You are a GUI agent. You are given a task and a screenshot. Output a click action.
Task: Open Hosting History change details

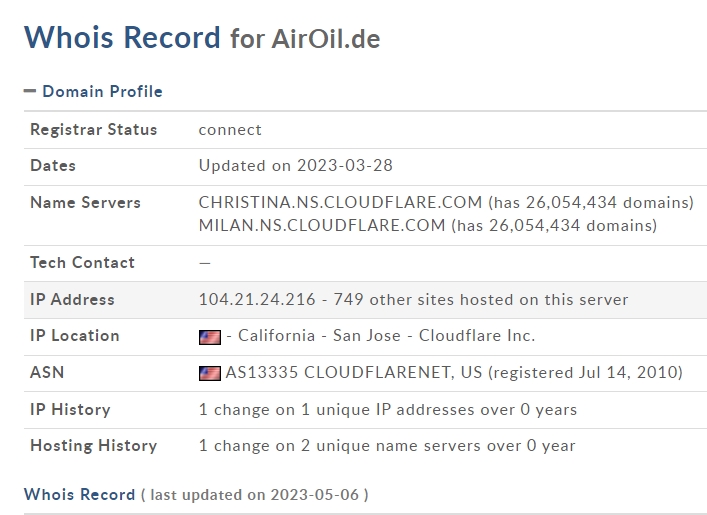coord(387,446)
